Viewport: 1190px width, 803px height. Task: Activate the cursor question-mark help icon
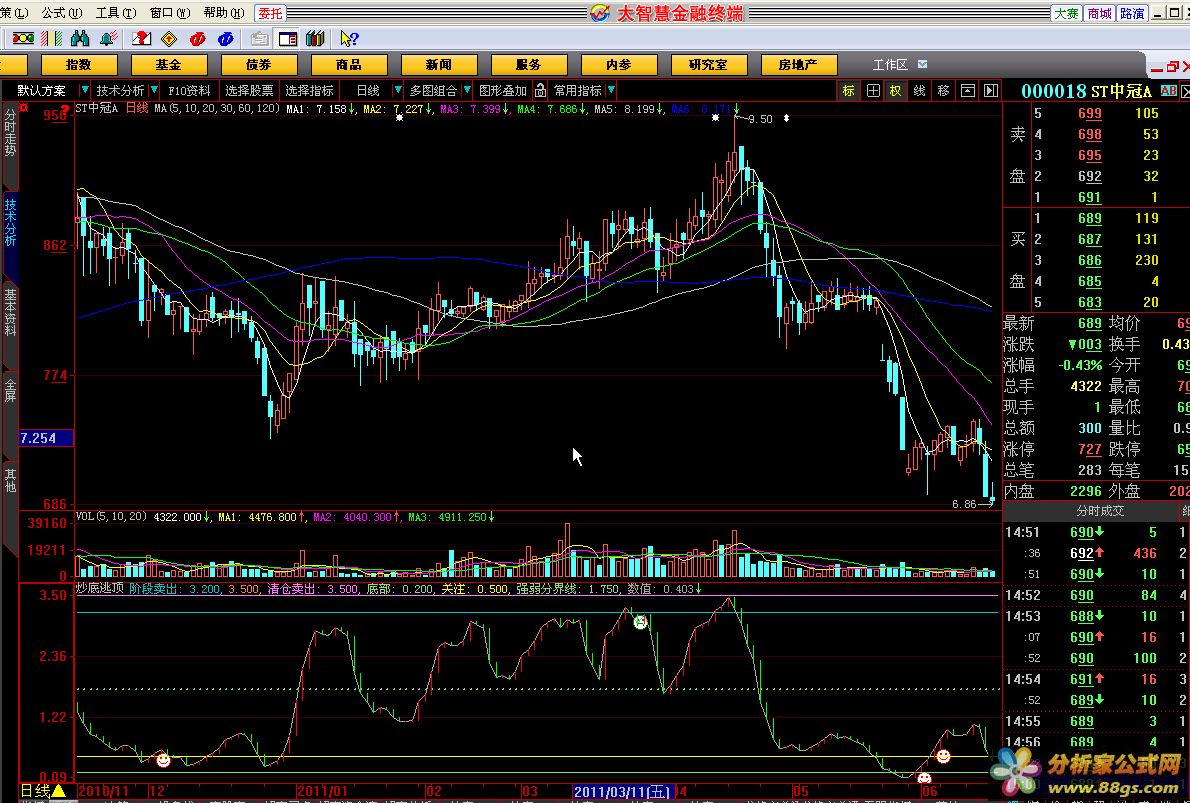[x=349, y=39]
